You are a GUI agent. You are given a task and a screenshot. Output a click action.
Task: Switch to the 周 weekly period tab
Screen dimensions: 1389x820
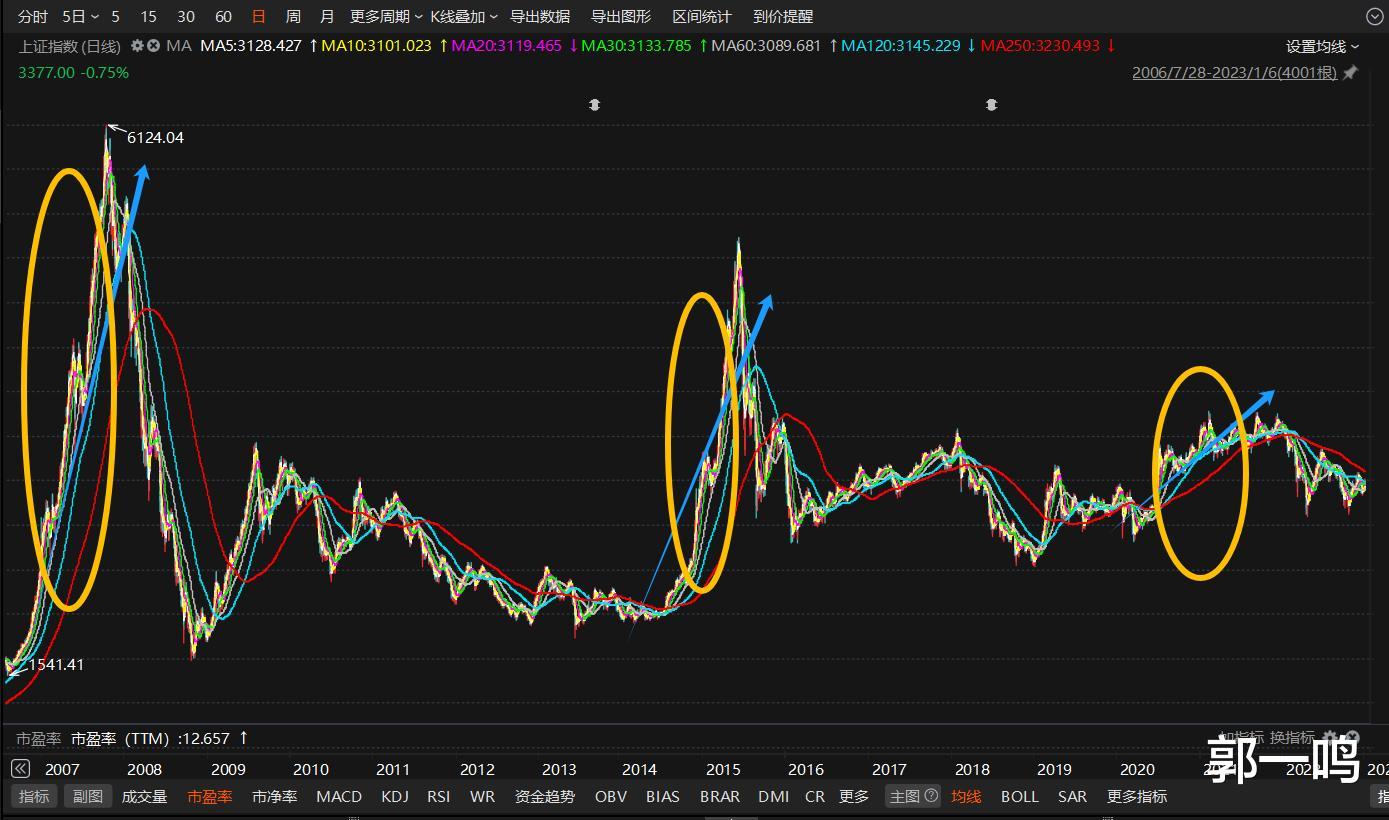(293, 16)
